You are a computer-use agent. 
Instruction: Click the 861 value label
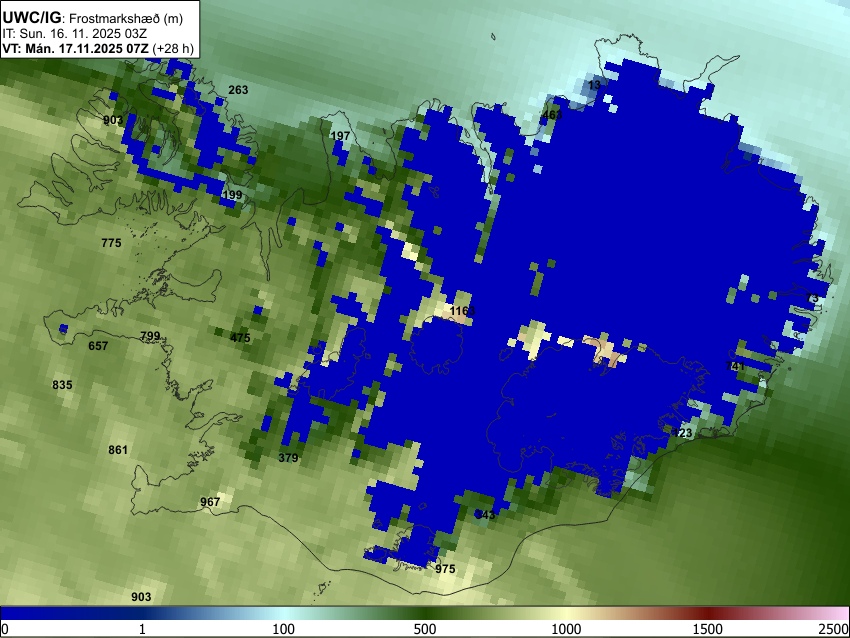pyautogui.click(x=118, y=449)
